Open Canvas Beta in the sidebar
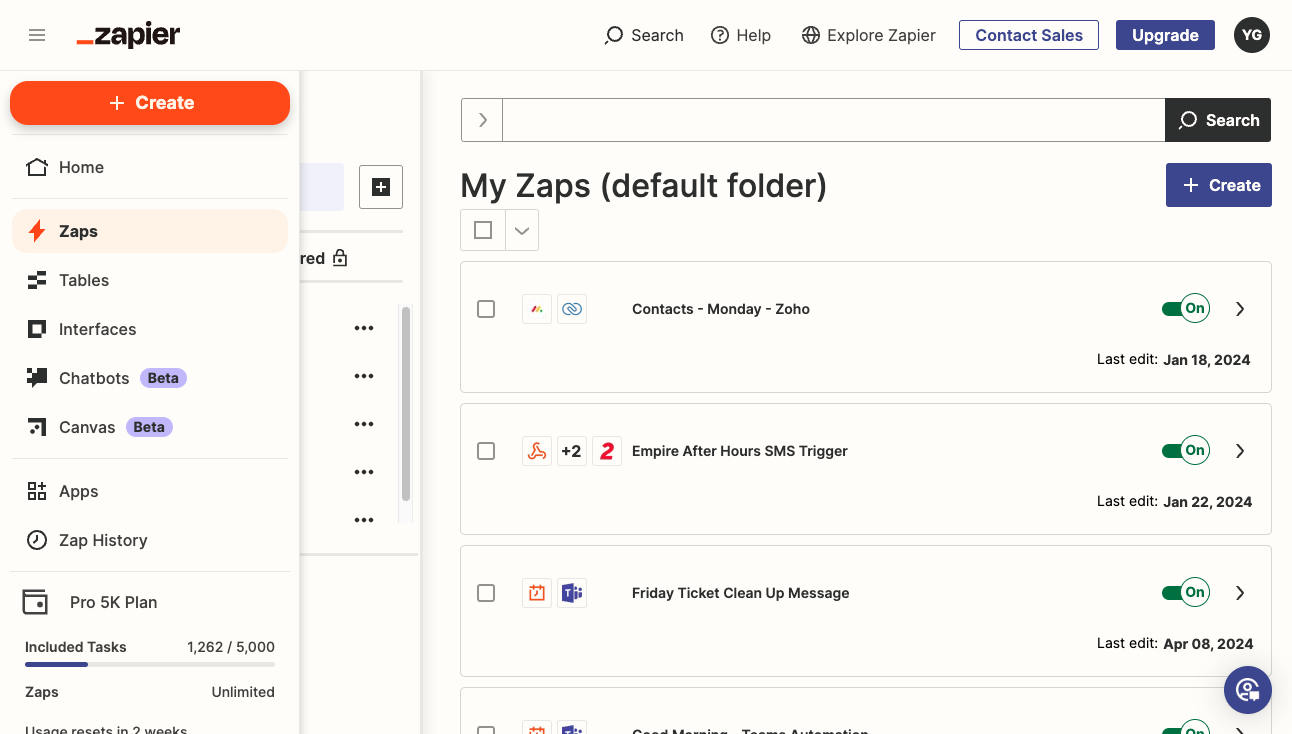The height and width of the screenshot is (734, 1292). point(150,427)
